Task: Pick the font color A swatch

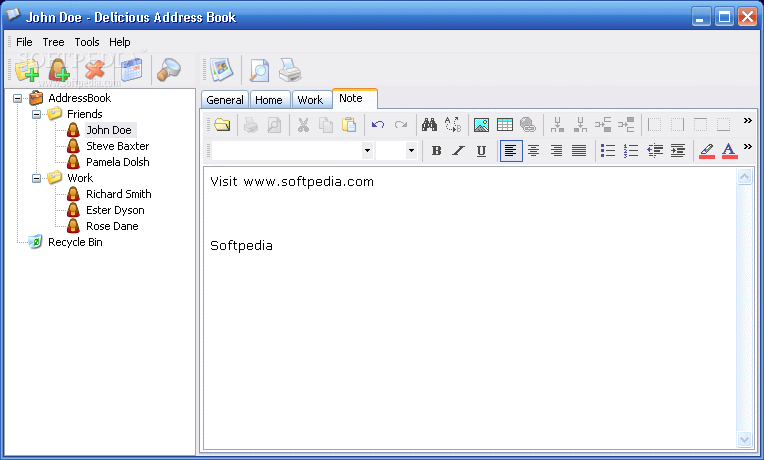Action: click(x=729, y=151)
